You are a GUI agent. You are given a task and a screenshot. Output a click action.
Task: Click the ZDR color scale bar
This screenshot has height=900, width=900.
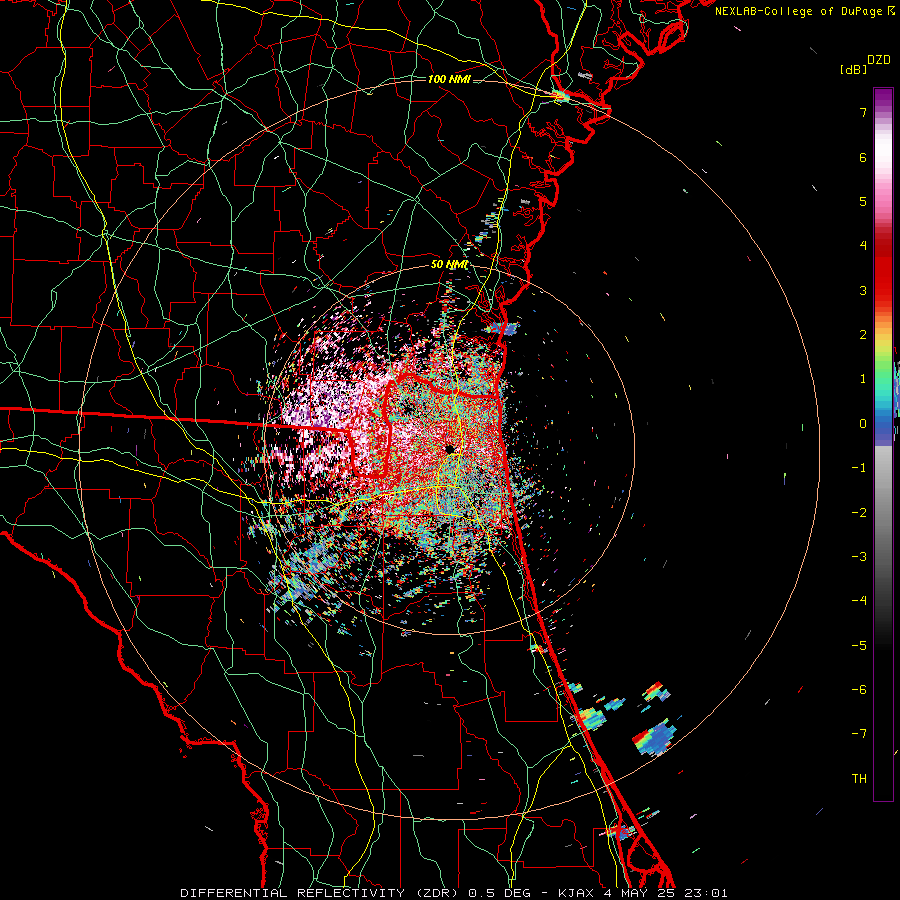pyautogui.click(x=883, y=444)
